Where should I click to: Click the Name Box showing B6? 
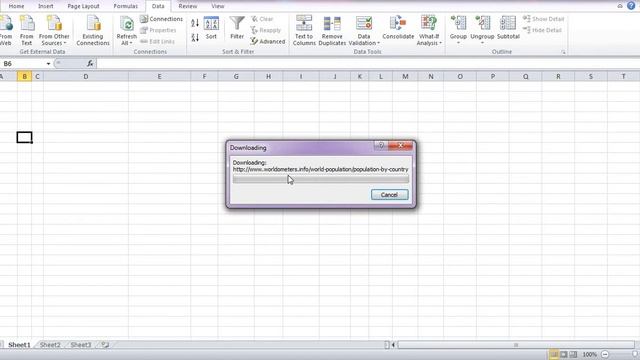pos(22,64)
